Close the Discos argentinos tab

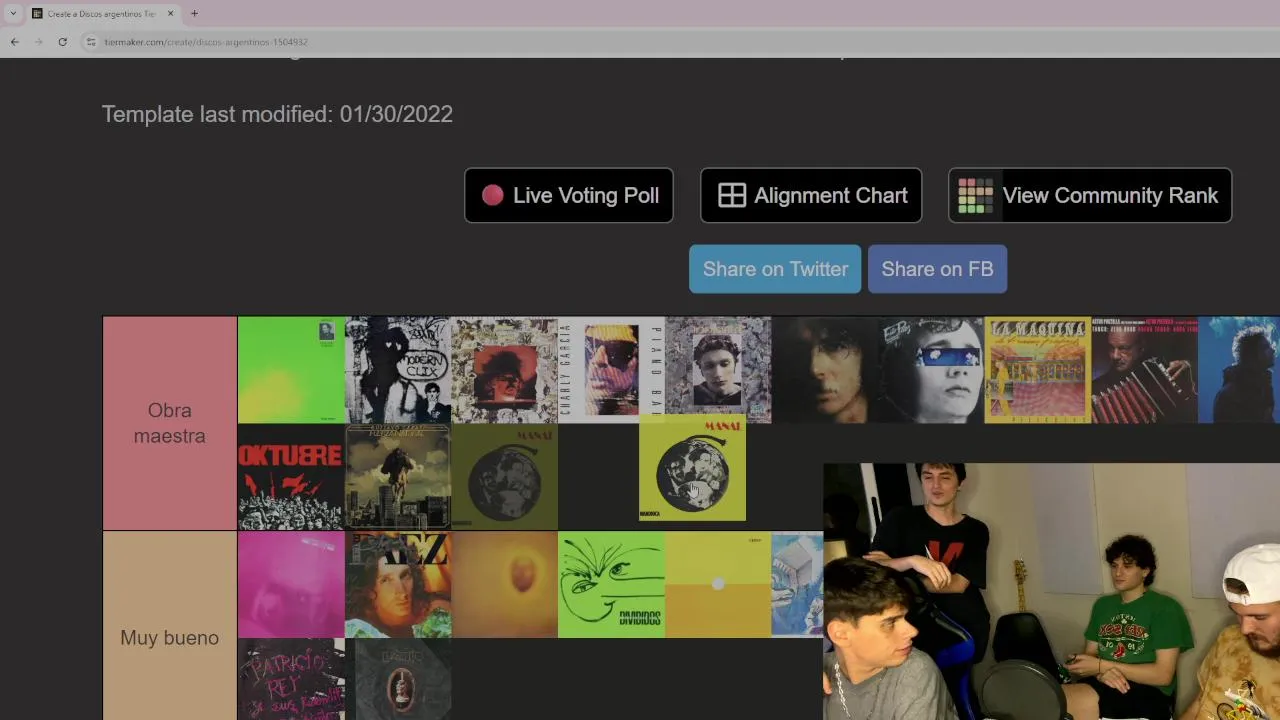pos(170,14)
